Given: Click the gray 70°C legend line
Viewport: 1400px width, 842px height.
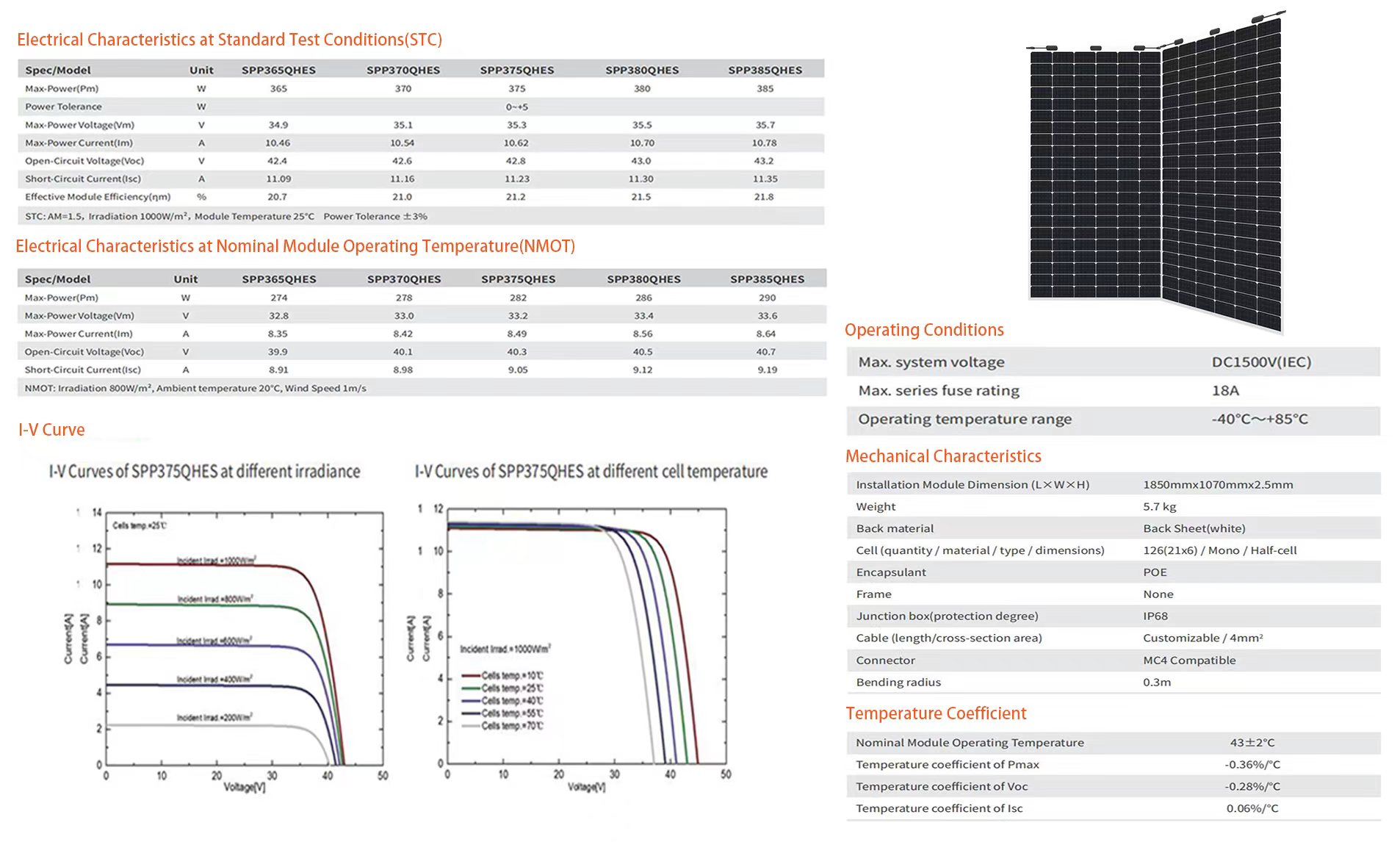Looking at the screenshot, I should click(x=470, y=726).
